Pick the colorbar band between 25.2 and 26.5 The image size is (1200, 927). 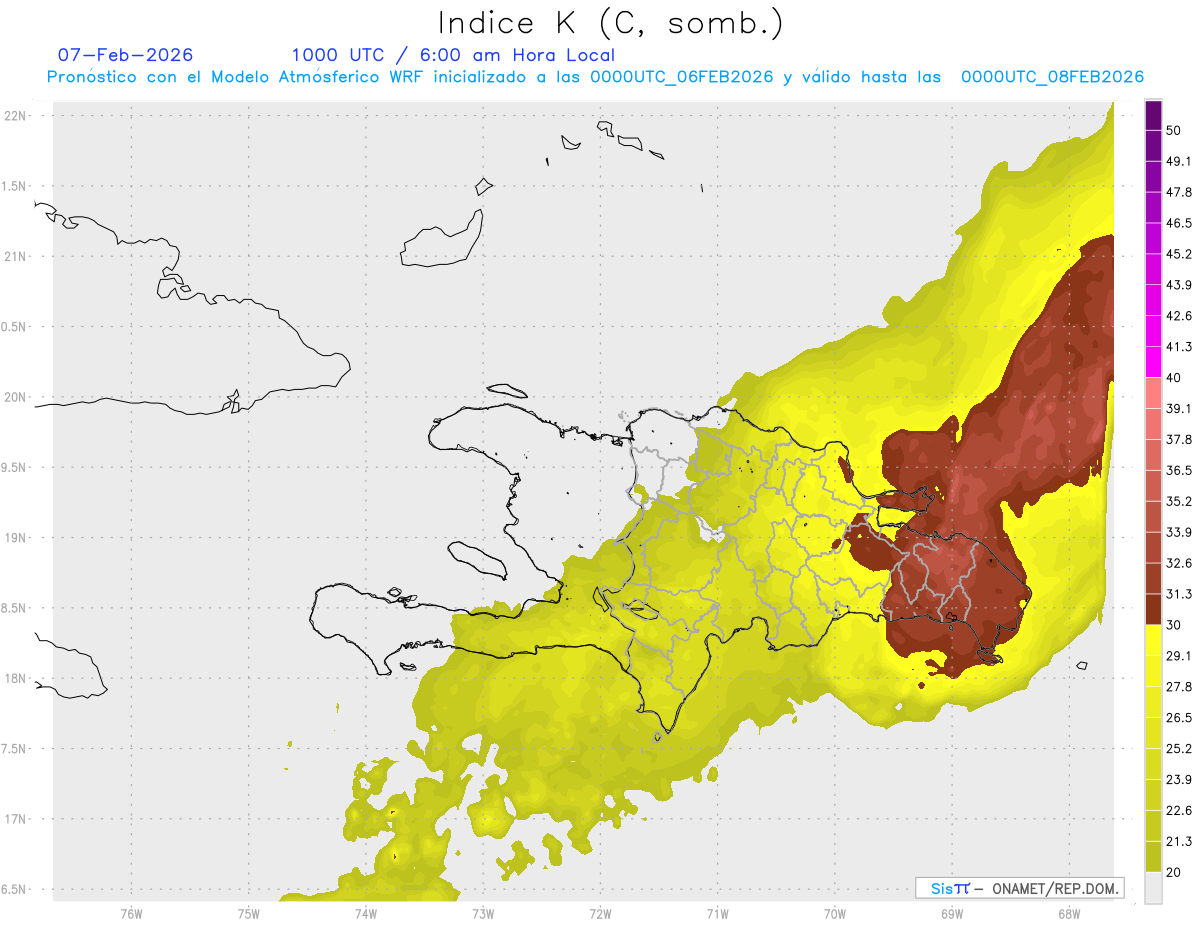(x=1153, y=734)
